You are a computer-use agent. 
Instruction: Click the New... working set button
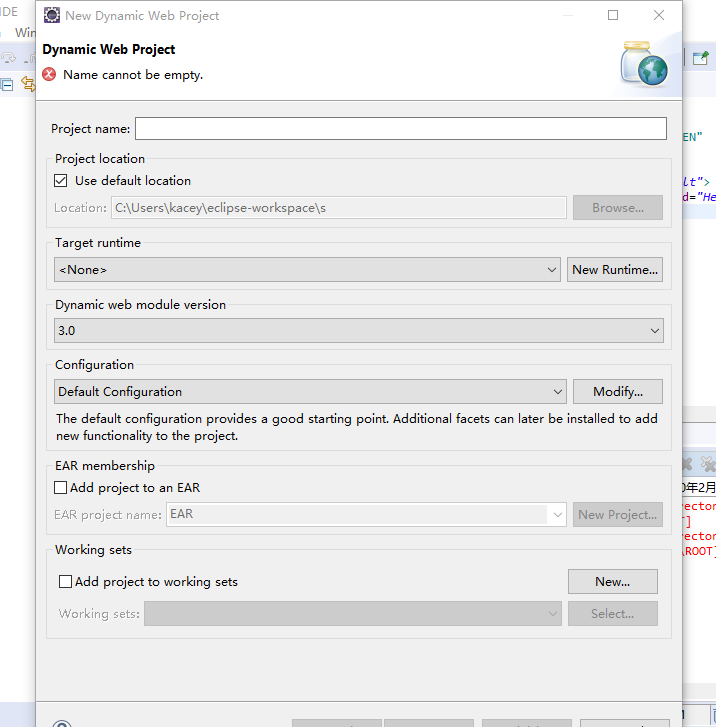point(613,581)
